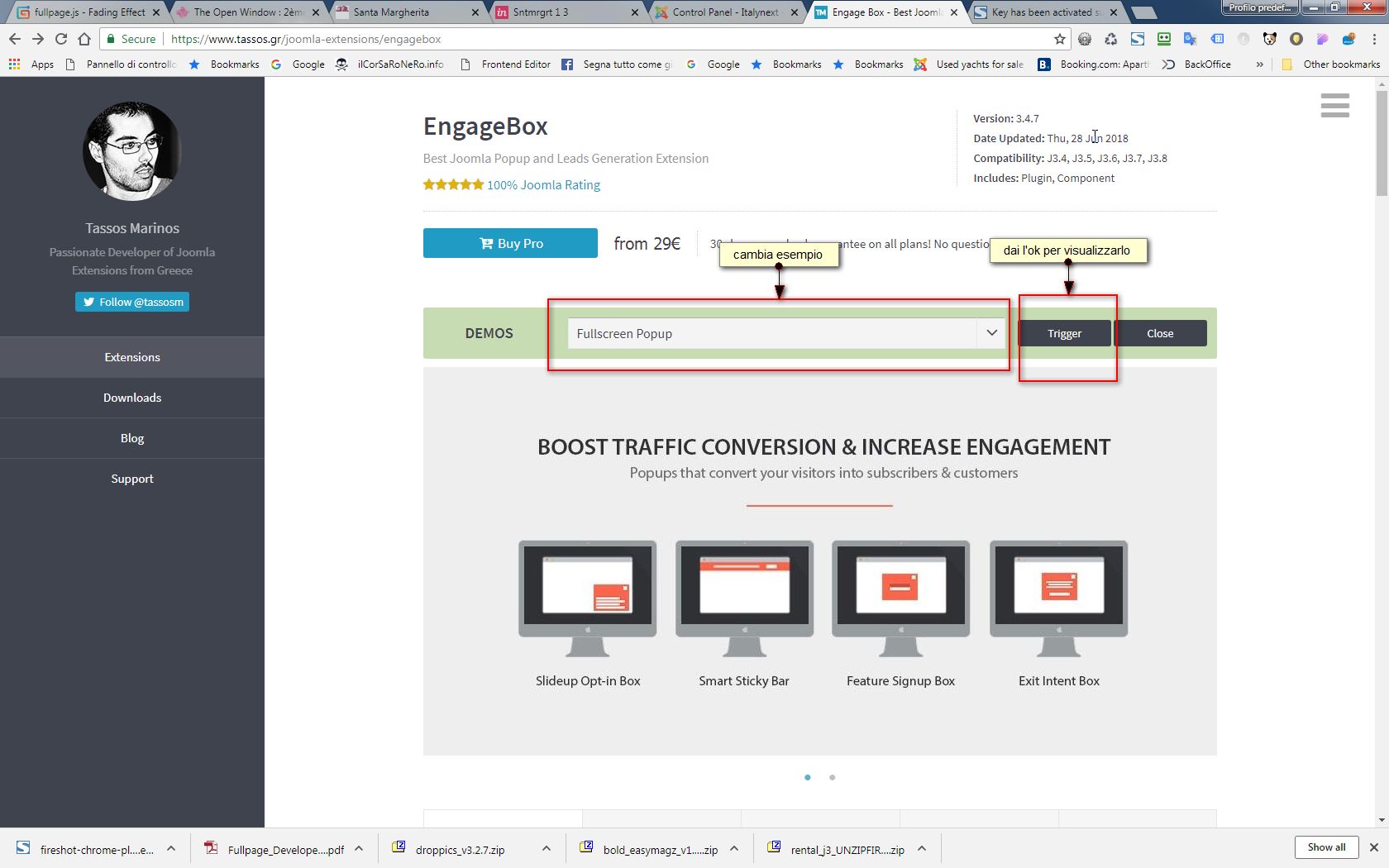Expand options for the droppics_v3.2.7.zip download
1389x868 pixels.
pos(546,849)
